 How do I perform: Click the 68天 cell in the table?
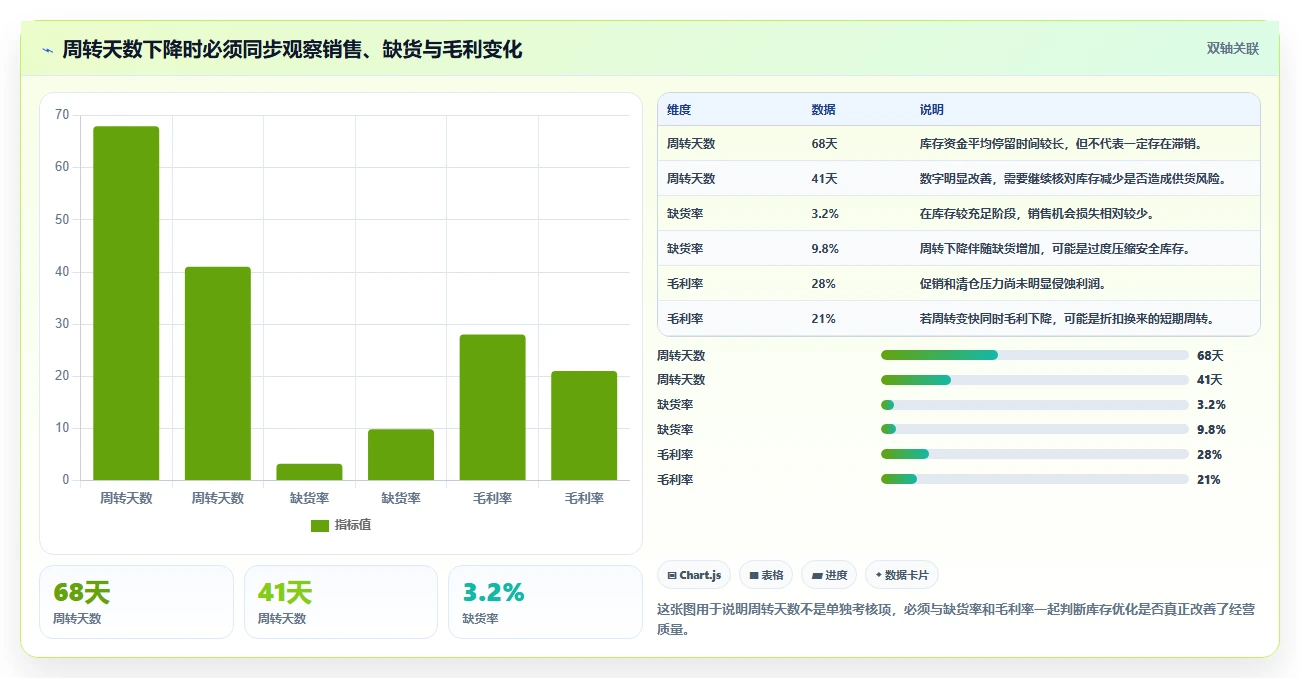point(824,144)
